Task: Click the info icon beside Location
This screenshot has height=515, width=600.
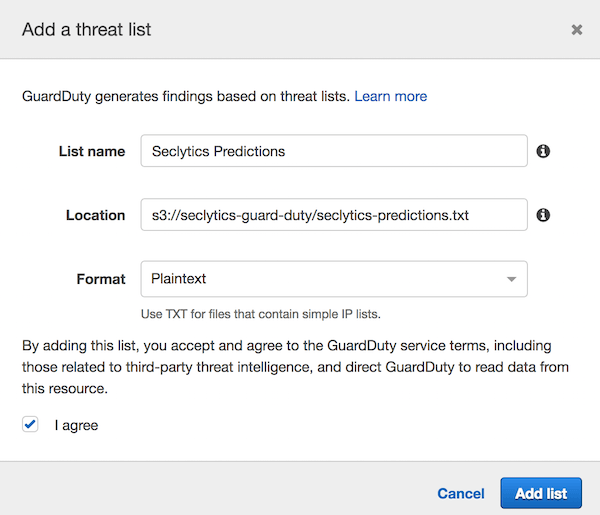Action: 543,215
